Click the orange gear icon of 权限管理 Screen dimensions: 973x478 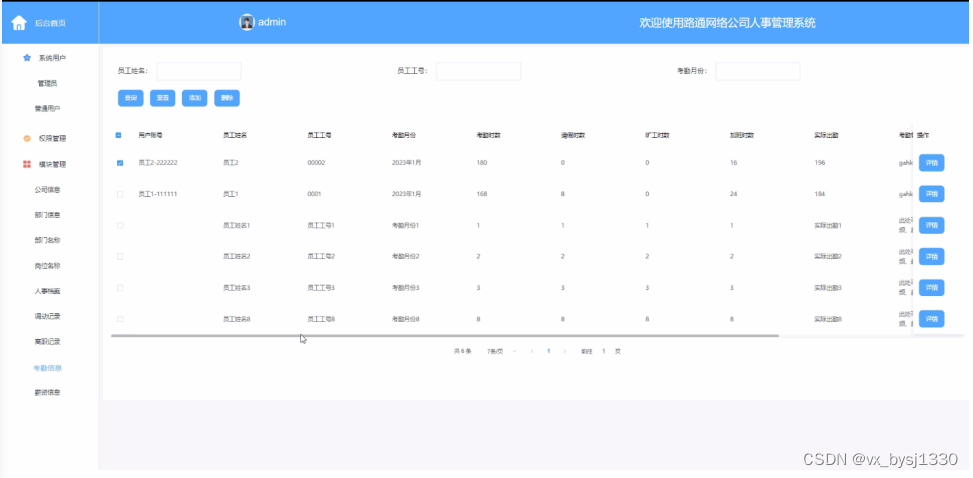tap(27, 138)
